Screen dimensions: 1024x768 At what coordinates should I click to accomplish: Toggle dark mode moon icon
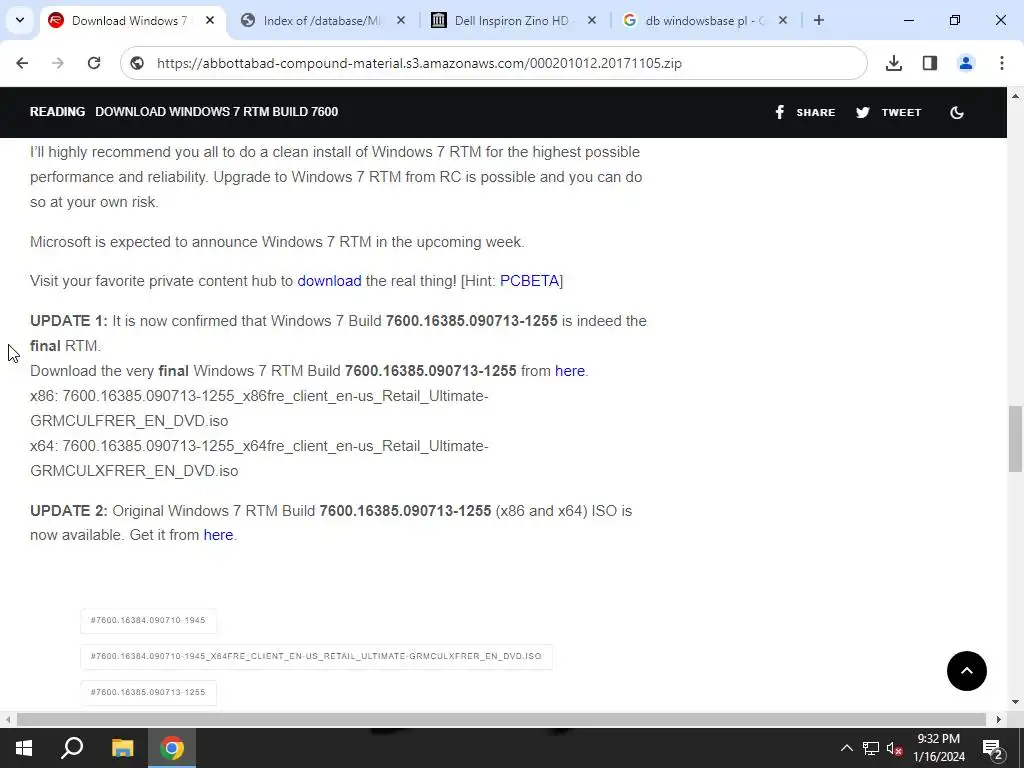pyautogui.click(x=957, y=112)
